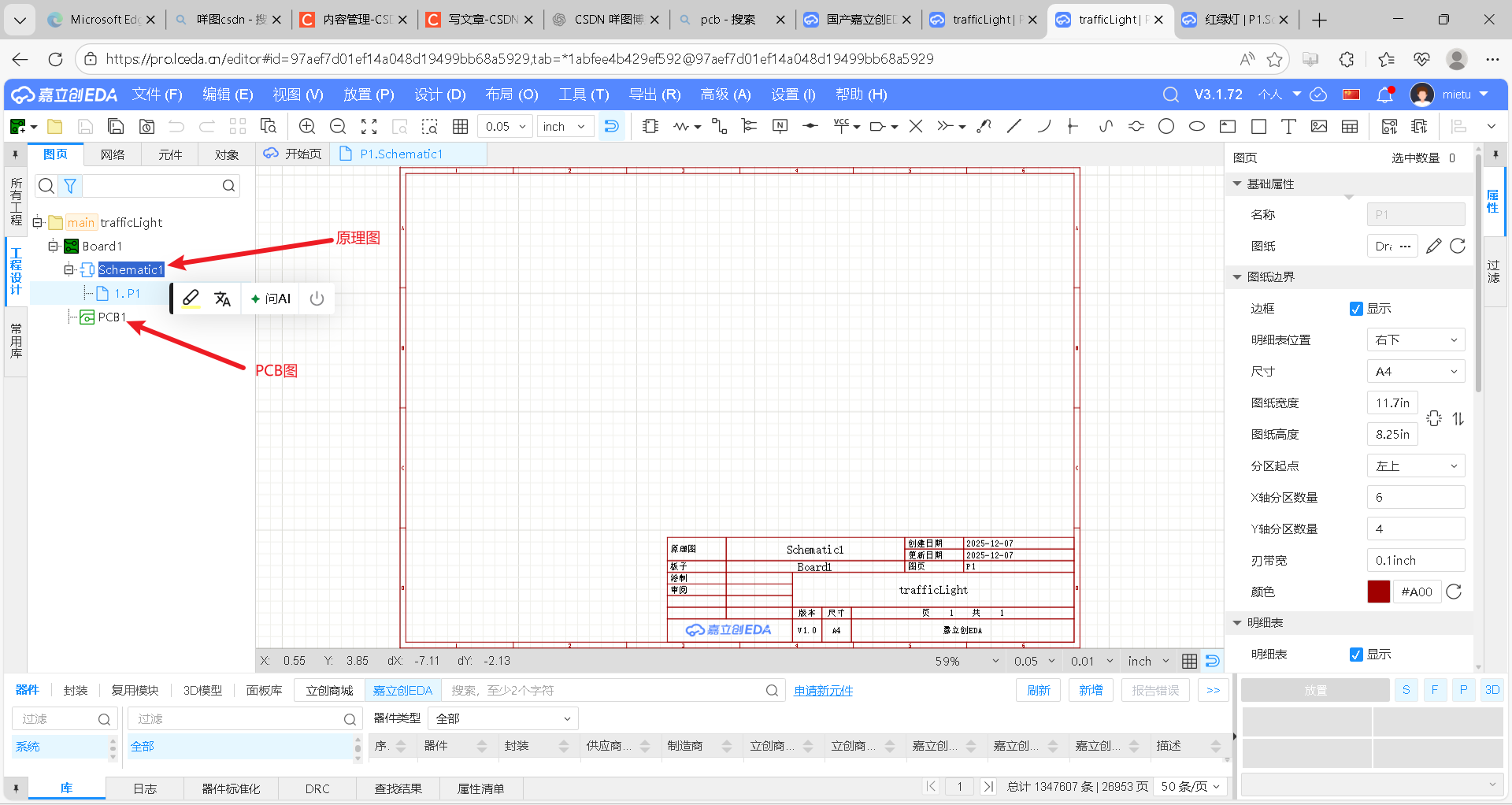Select the text T tool
Screen dimensions: 1512x805
point(1289,126)
